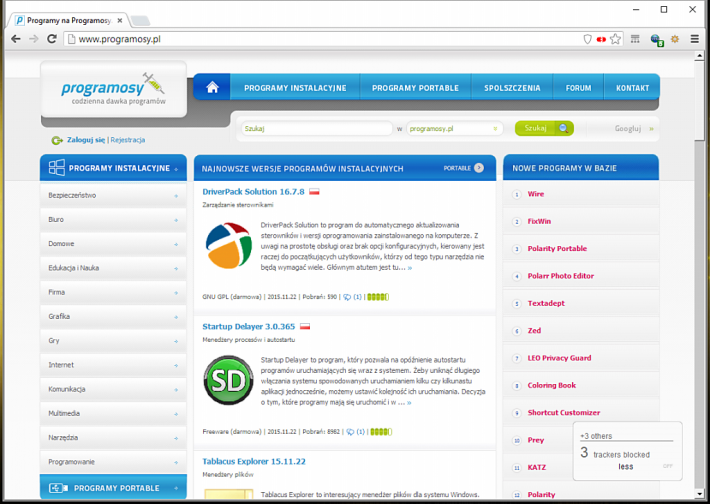Click the address bar URL www.programosy.pl
Screen dimensions: 710x504
[x=120, y=39]
